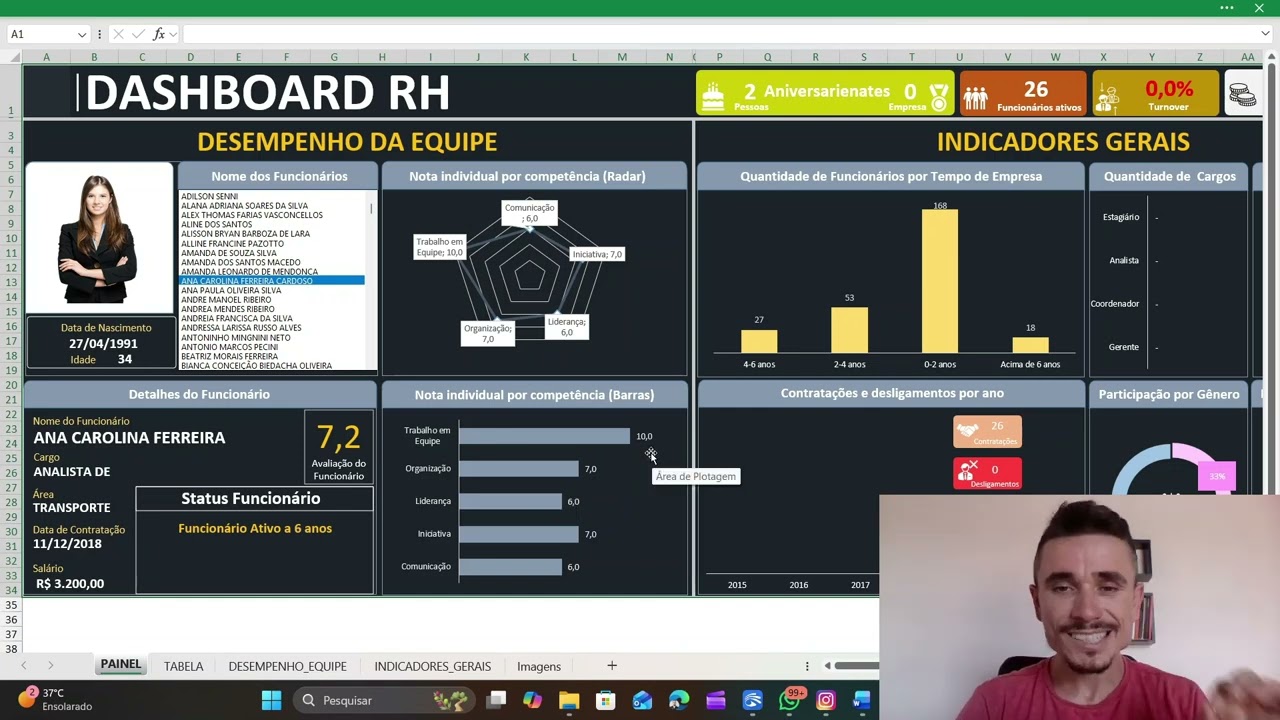
Task: Open Outlook mail from the taskbar
Action: [x=642, y=700]
